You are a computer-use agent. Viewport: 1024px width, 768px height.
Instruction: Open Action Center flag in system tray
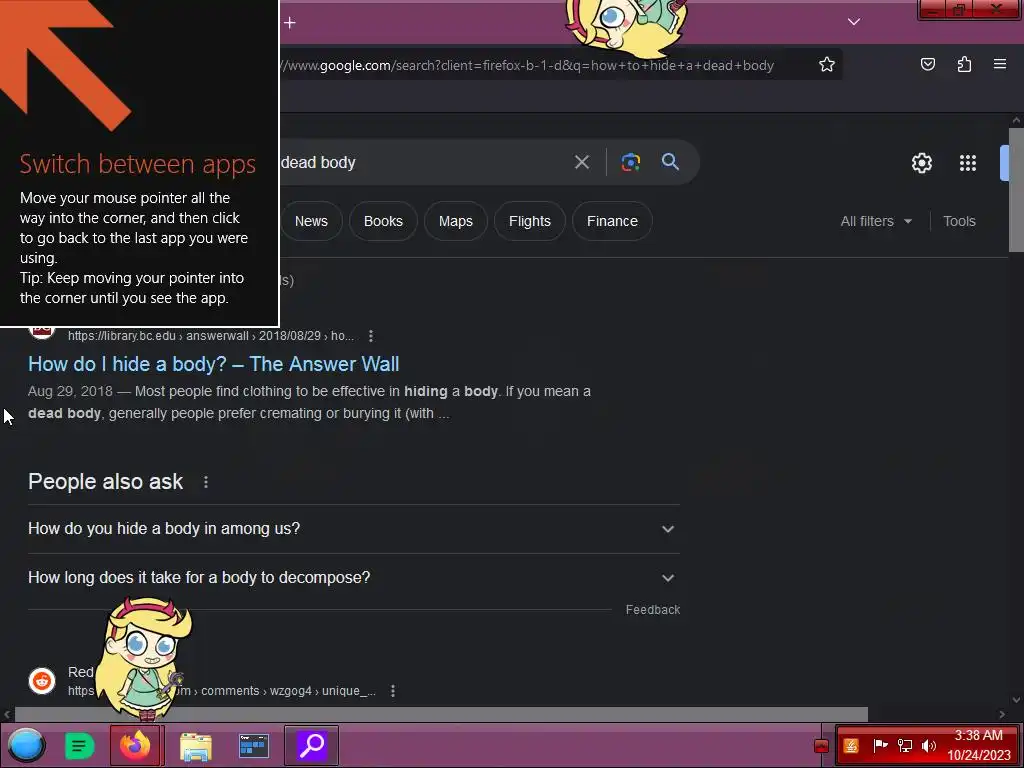(x=880, y=745)
